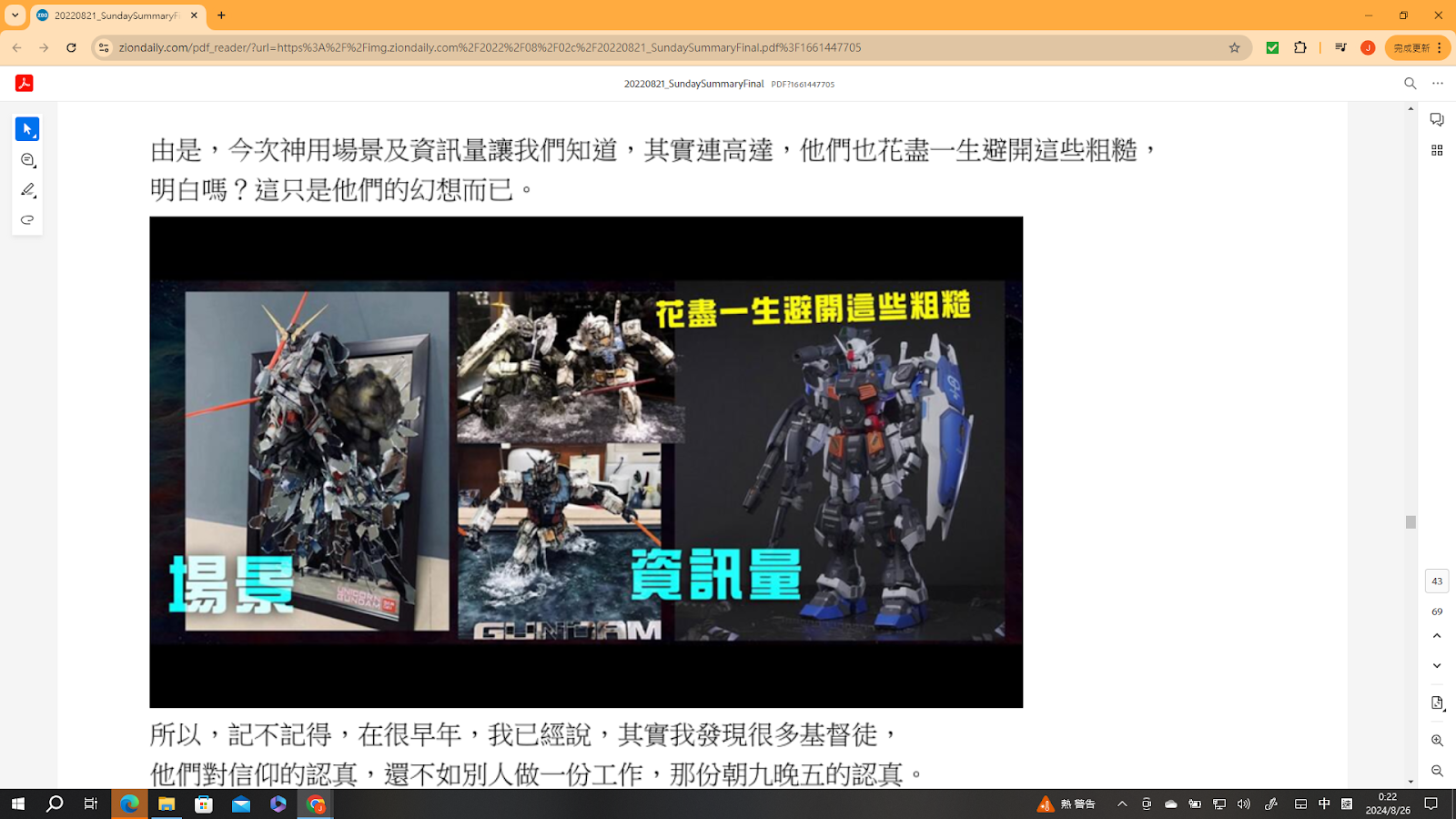Open File Explorer from the taskbar
Viewport: 1456px width, 819px height.
point(167,804)
